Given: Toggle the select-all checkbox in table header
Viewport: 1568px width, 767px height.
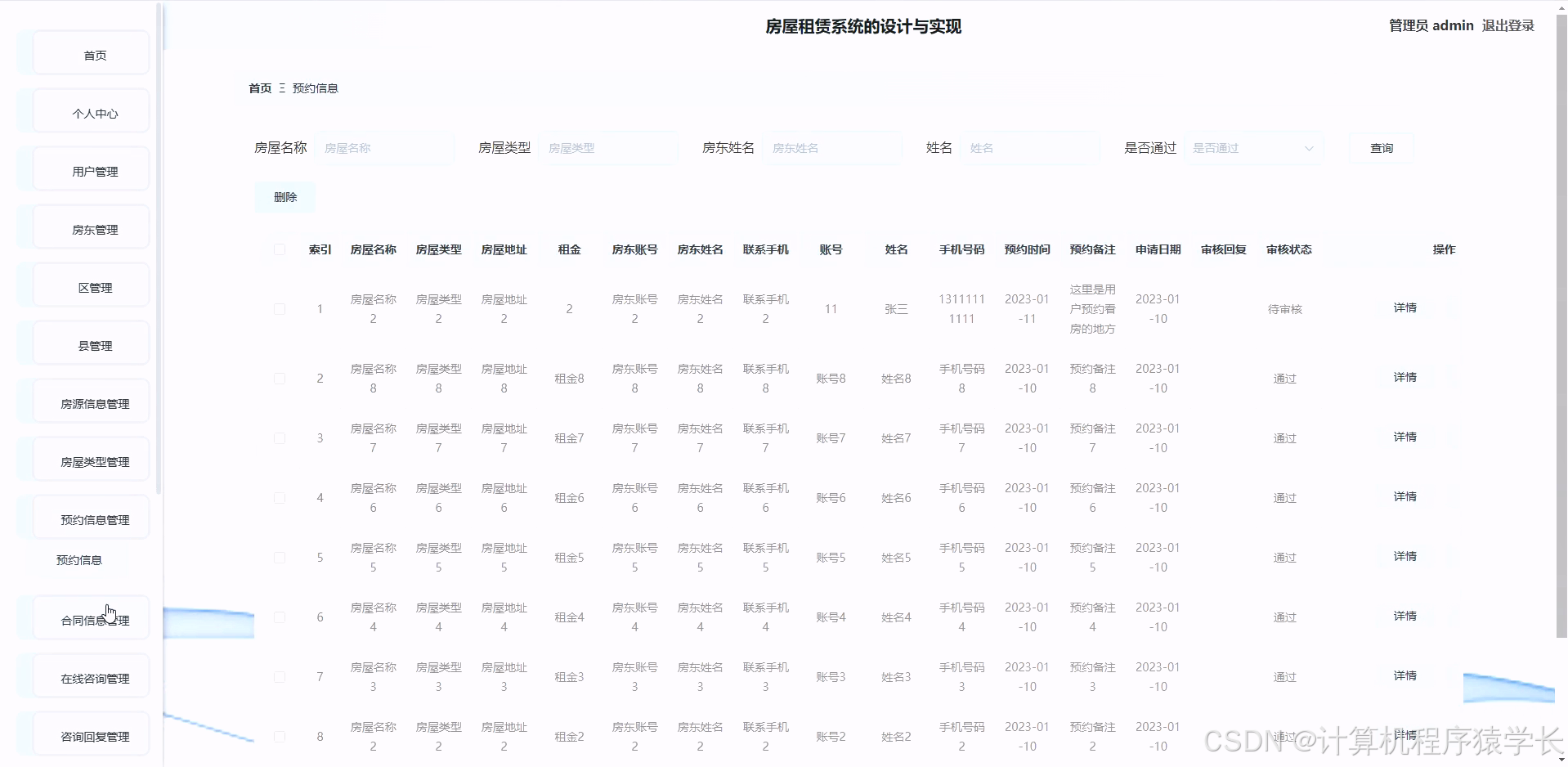Looking at the screenshot, I should coord(279,249).
